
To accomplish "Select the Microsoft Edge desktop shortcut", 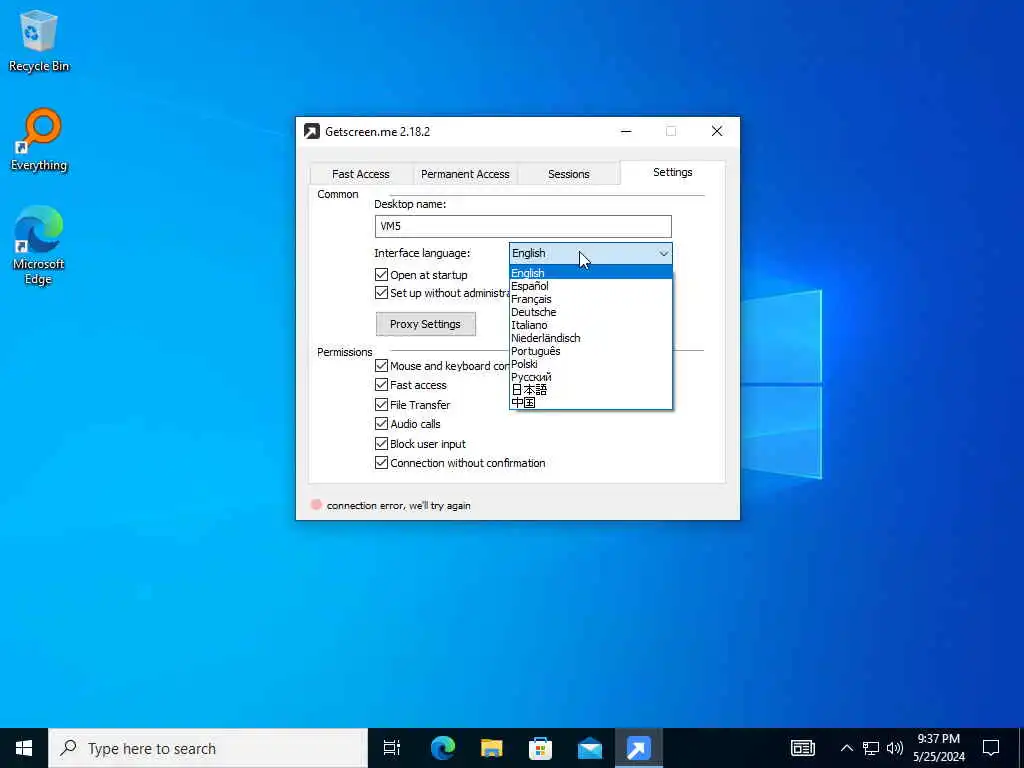I will [x=39, y=246].
